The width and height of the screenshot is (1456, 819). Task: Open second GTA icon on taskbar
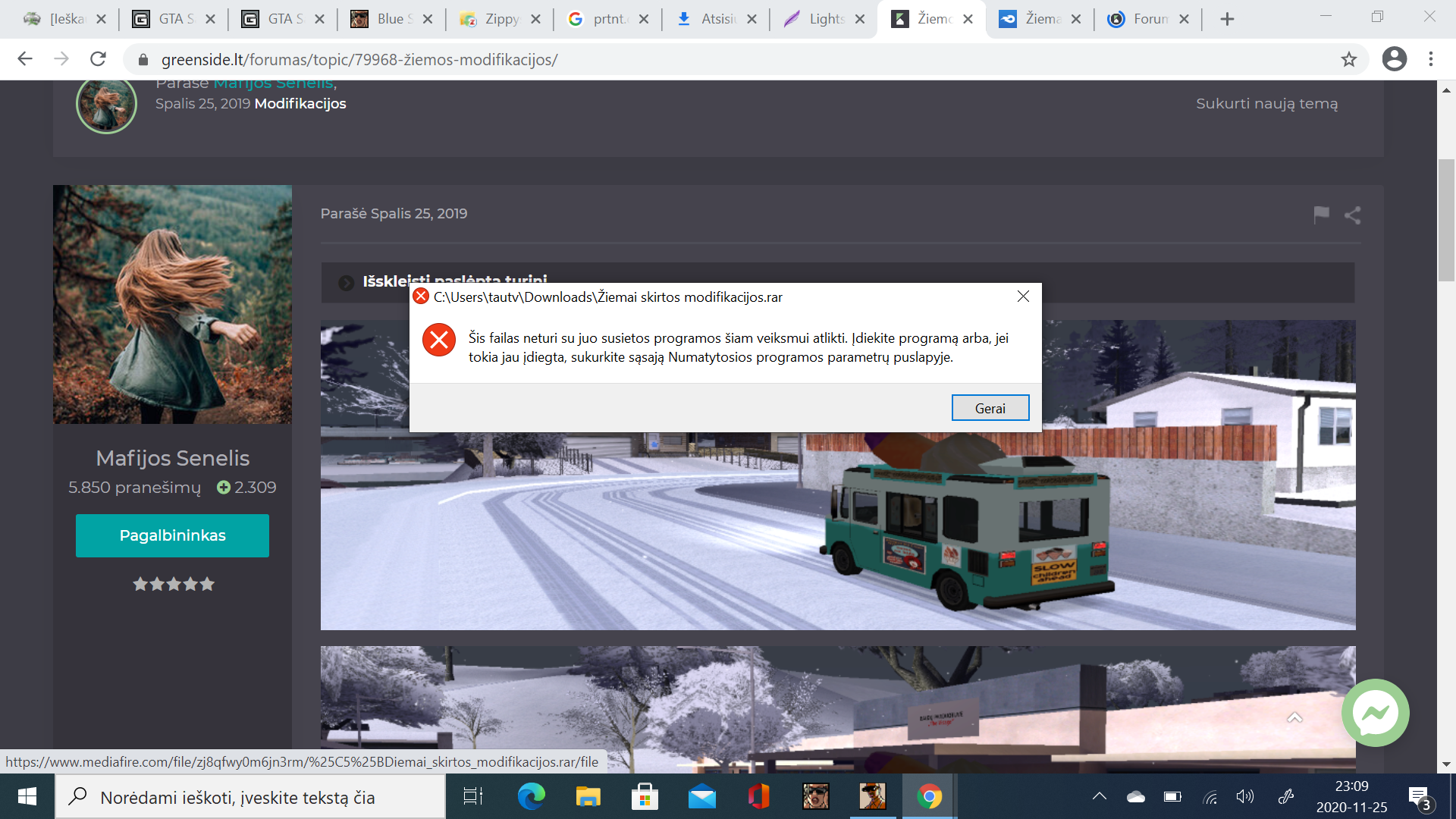[x=872, y=796]
